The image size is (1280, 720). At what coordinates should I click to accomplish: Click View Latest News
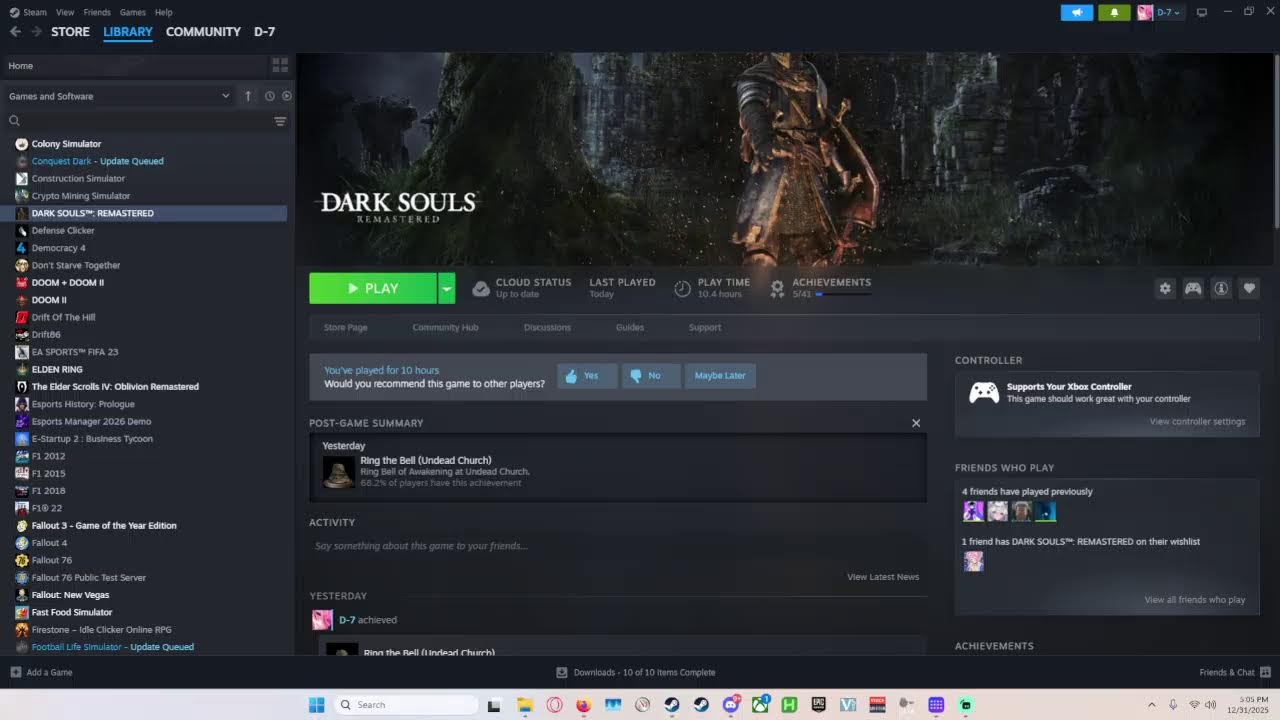[x=883, y=577]
